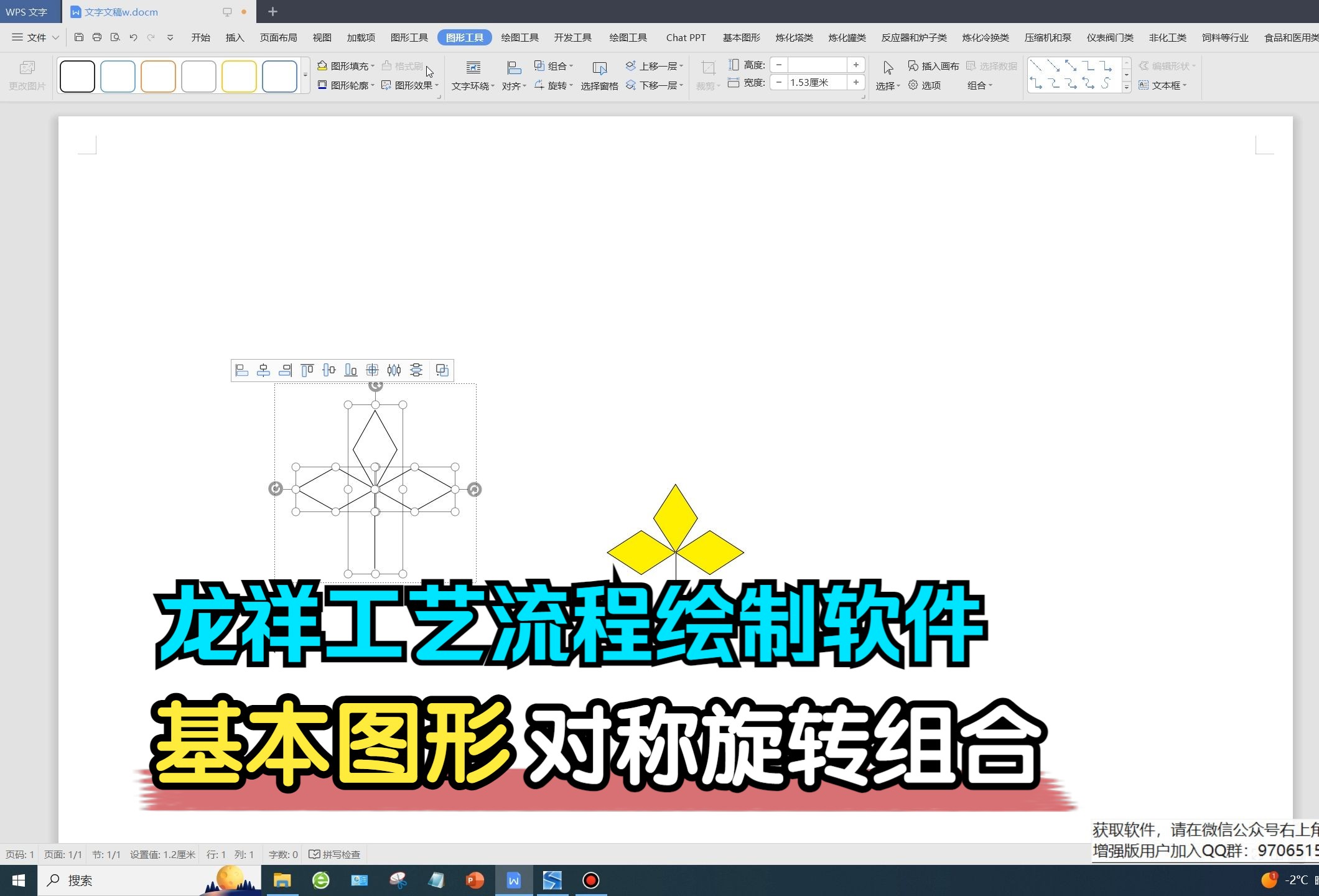Open PowerPoint from the taskbar
This screenshot has height=896, width=1319.
click(x=475, y=880)
